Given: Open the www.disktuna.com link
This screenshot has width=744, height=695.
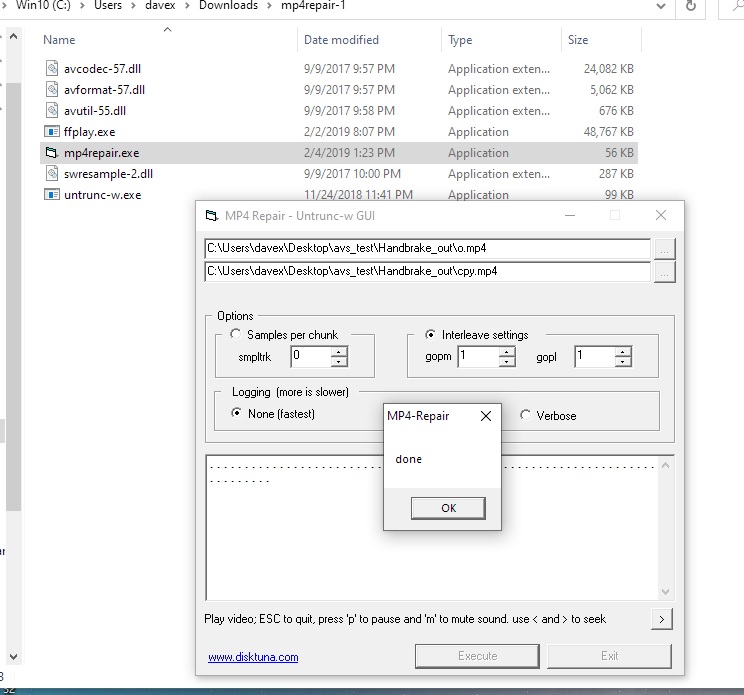Looking at the screenshot, I should point(253,657).
